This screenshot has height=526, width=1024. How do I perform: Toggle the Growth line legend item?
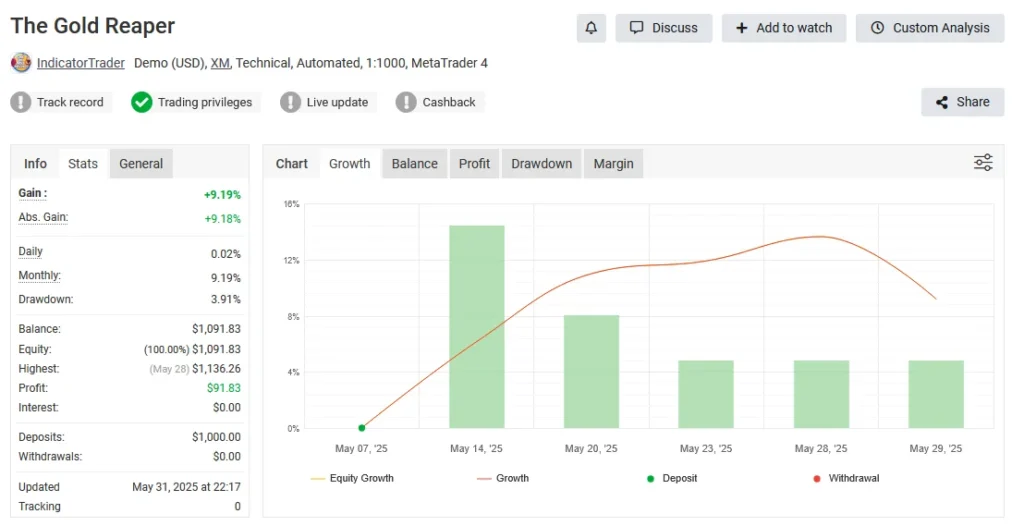(x=503, y=478)
